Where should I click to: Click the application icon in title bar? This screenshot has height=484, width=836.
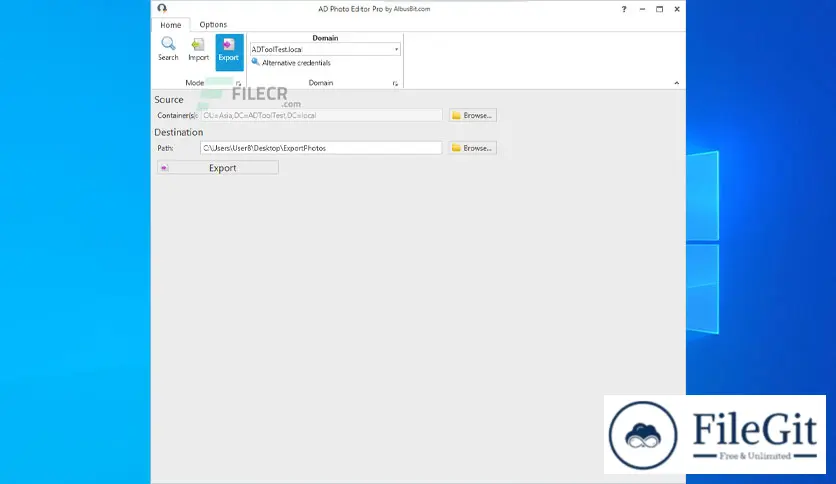[162, 8]
